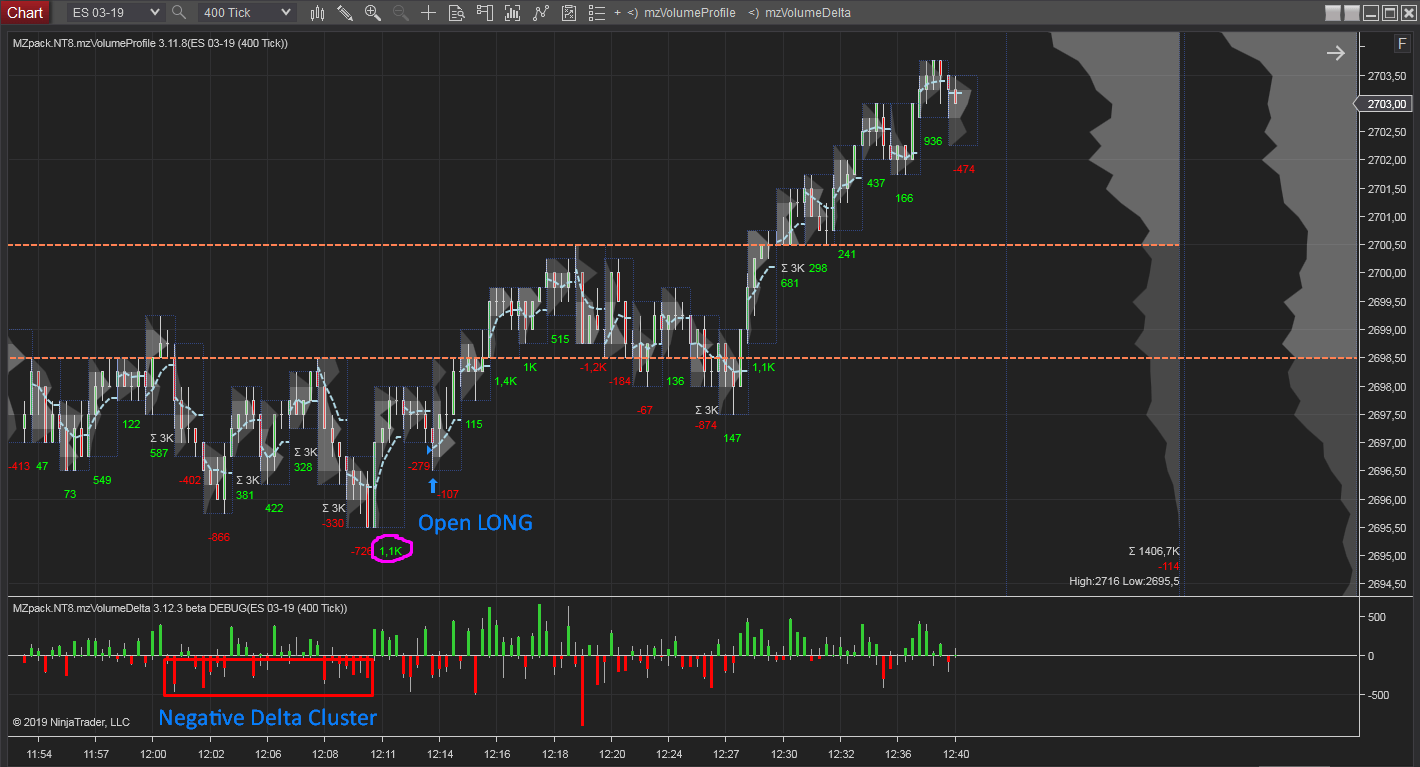Click the 2703,00 current price marker
1420x767 pixels.
pyautogui.click(x=1384, y=104)
